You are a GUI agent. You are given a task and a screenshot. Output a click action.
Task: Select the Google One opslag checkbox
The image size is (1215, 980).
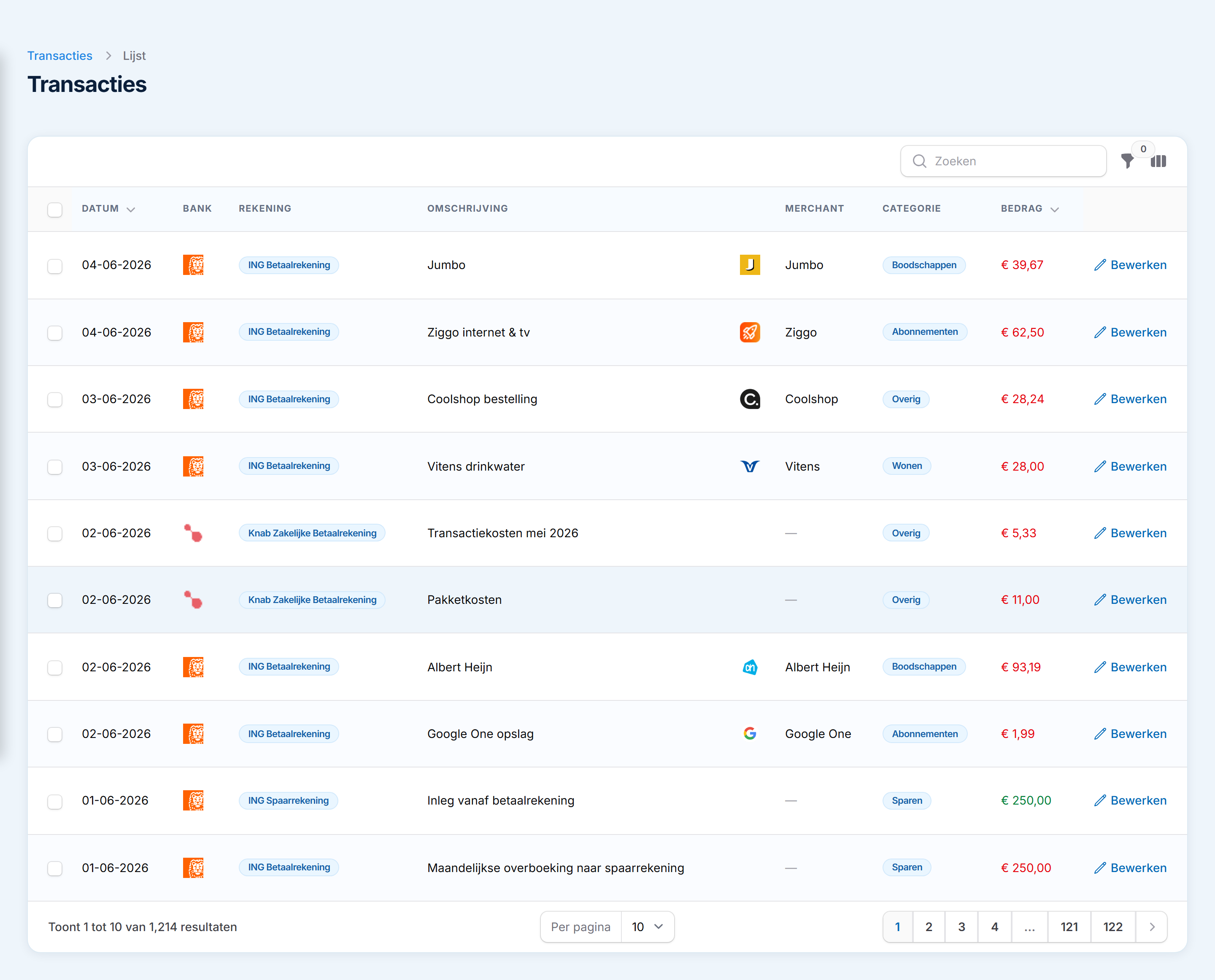click(x=55, y=735)
